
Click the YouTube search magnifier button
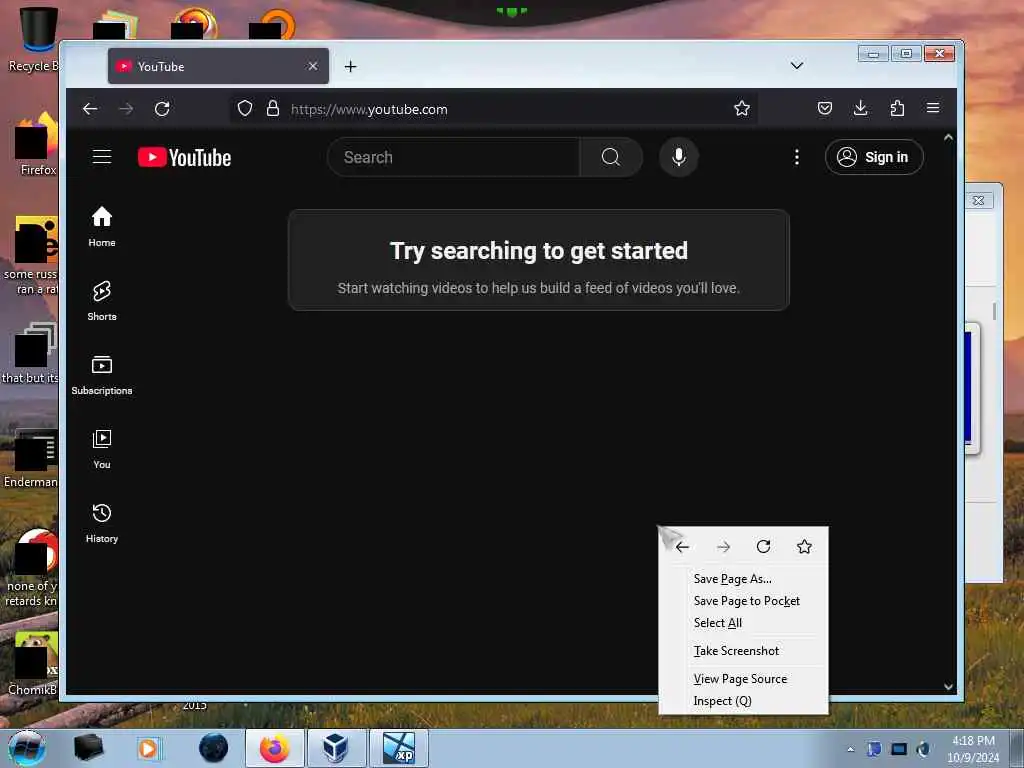tap(611, 157)
